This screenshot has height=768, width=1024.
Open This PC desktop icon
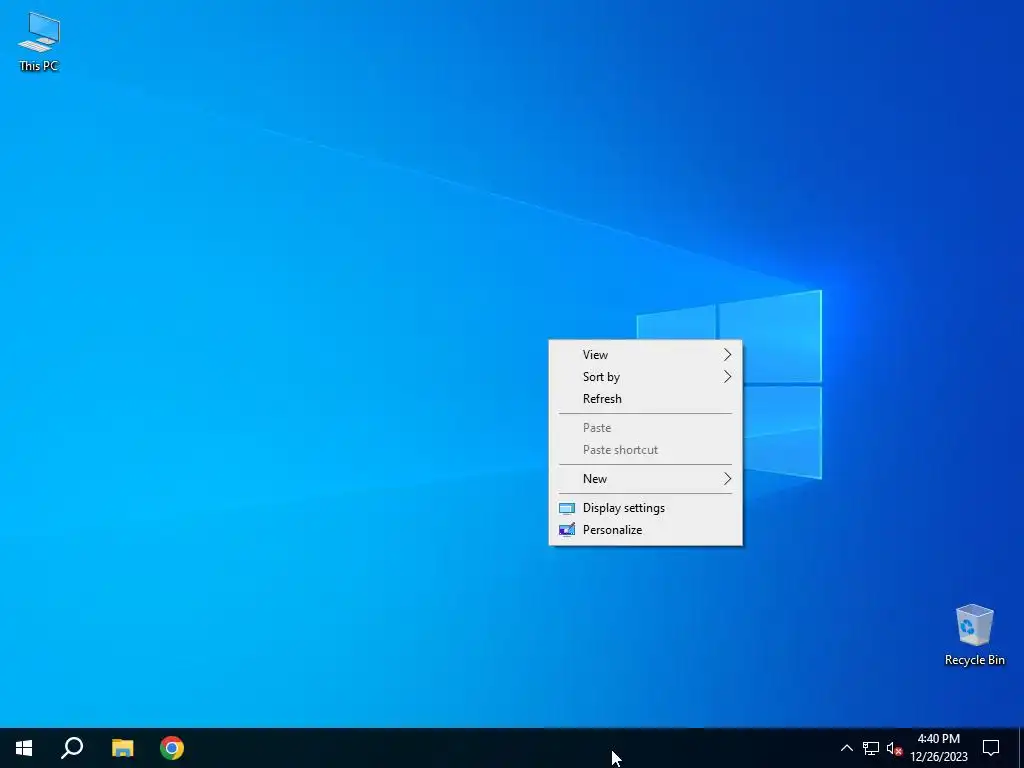click(x=39, y=41)
